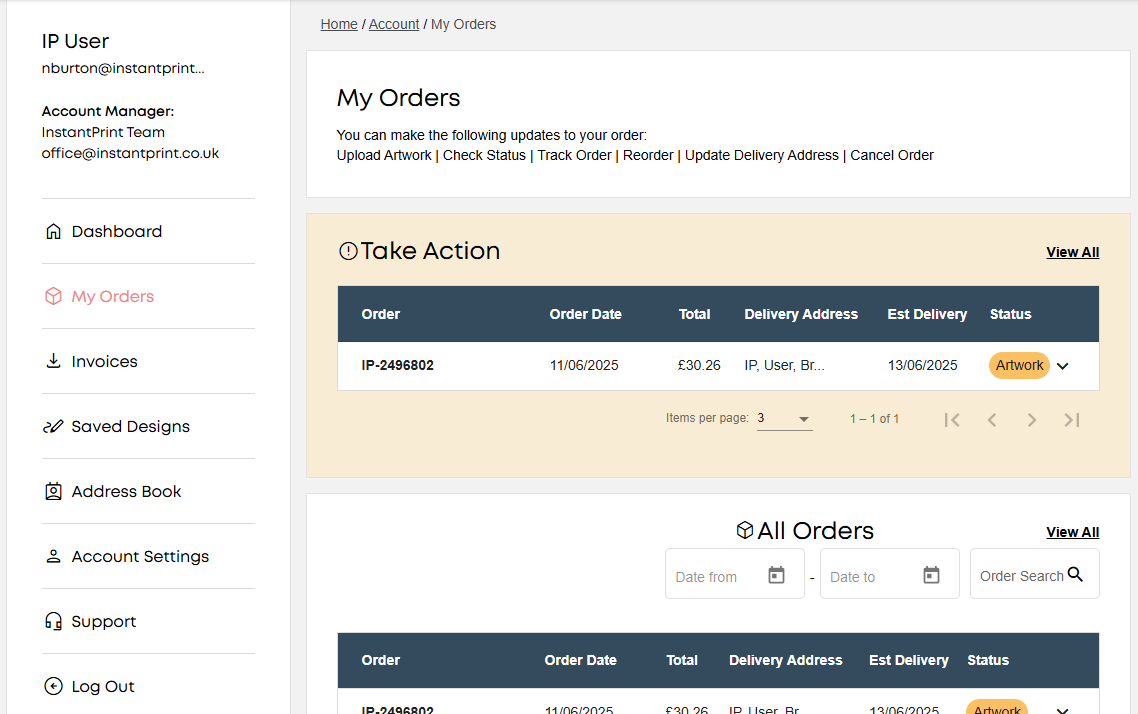Image resolution: width=1138 pixels, height=714 pixels.
Task: Open the Items per page dropdown
Action: coord(784,419)
